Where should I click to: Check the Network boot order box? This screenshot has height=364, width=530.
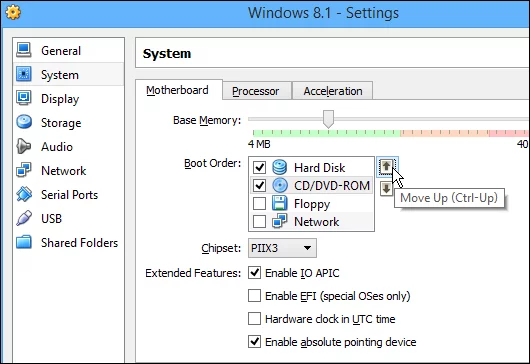260,221
